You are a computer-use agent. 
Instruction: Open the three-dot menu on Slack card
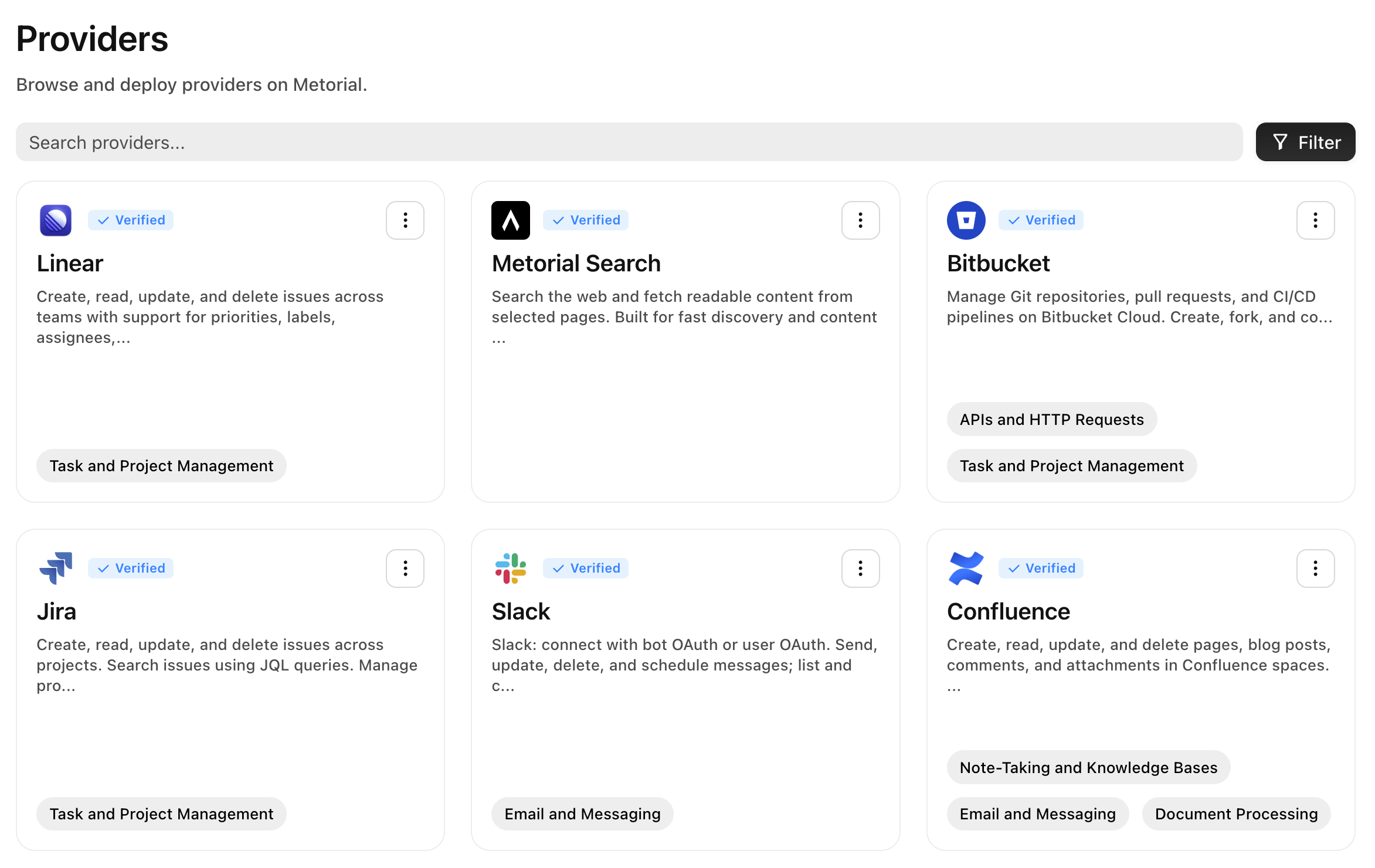coord(860,569)
